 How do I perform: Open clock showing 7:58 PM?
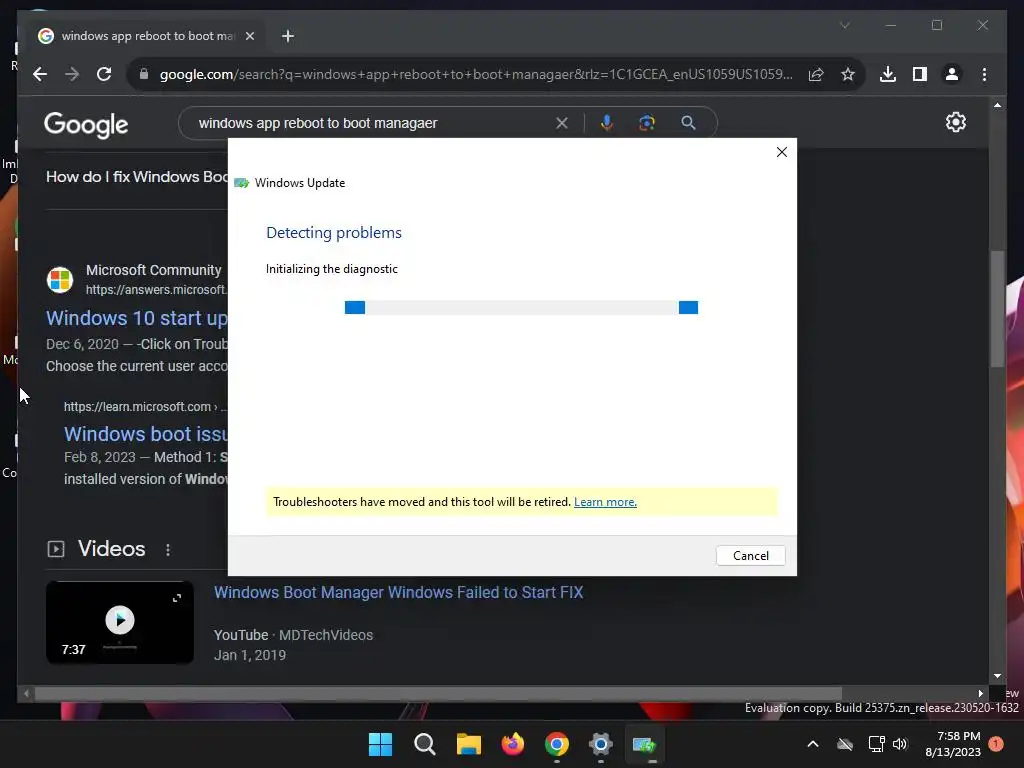pyautogui.click(x=953, y=744)
